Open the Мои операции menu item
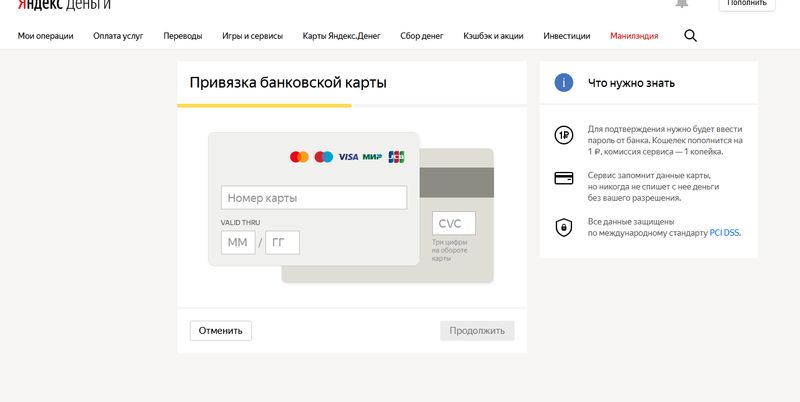This screenshot has height=402, width=800. 44,36
